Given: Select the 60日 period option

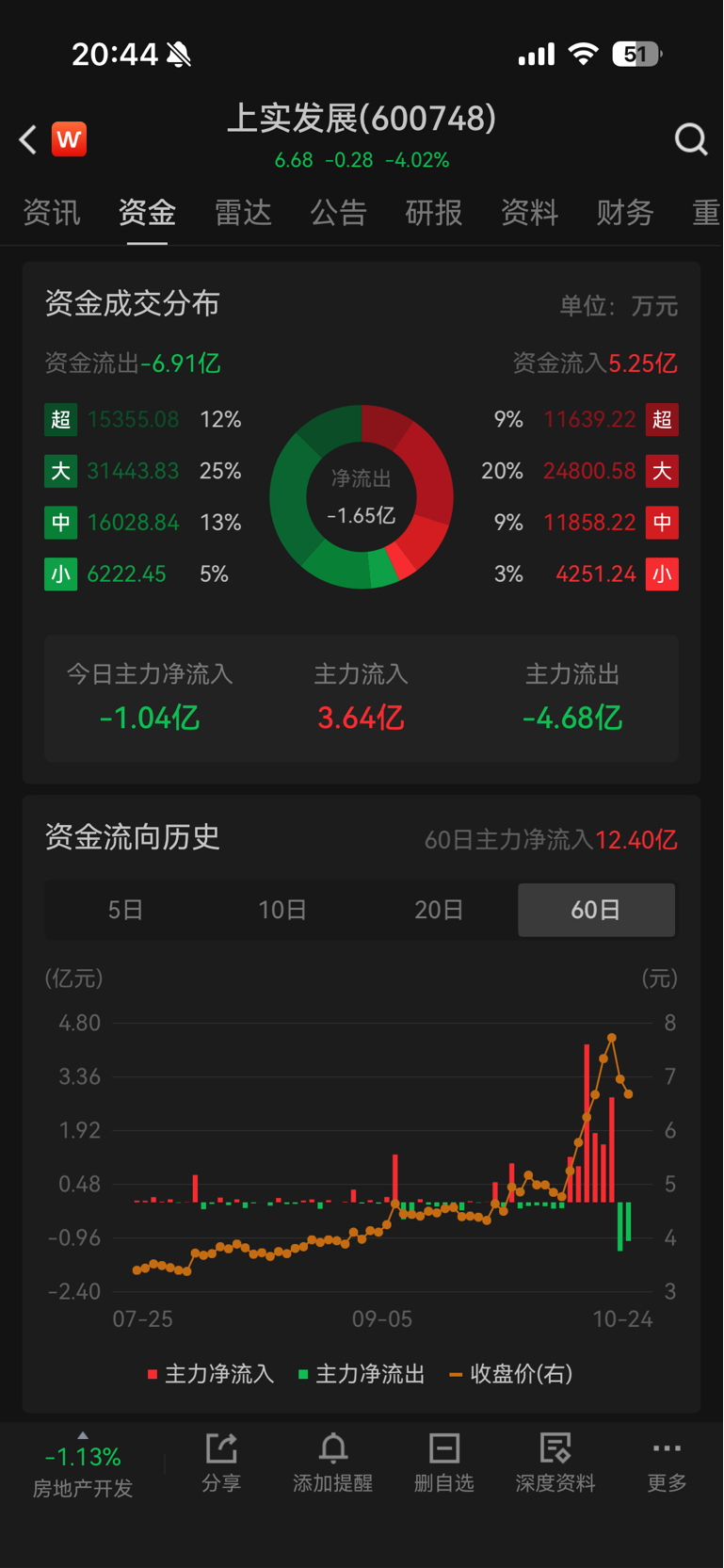Looking at the screenshot, I should pyautogui.click(x=596, y=910).
